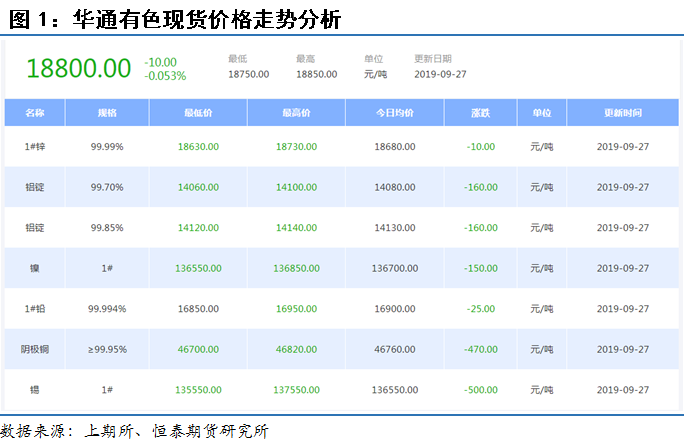Click the change value -10.00 in 1#锌 row
The image size is (694, 445).
(x=481, y=147)
